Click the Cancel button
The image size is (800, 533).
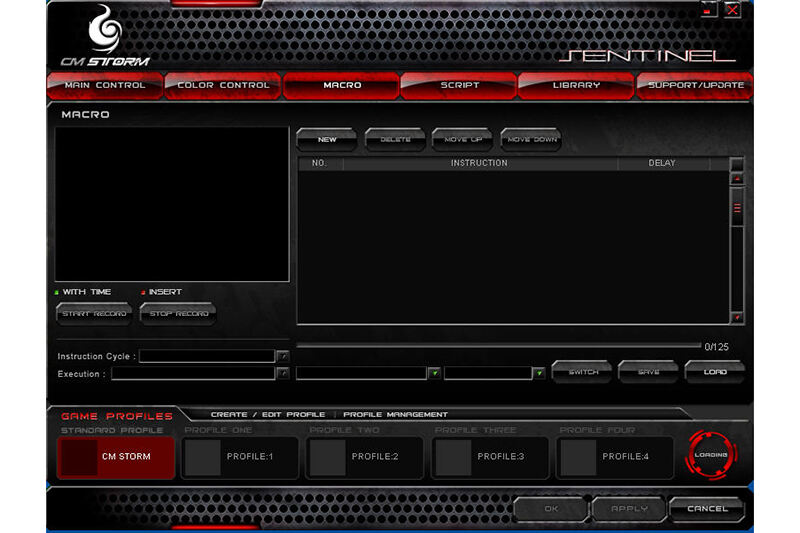(x=707, y=509)
